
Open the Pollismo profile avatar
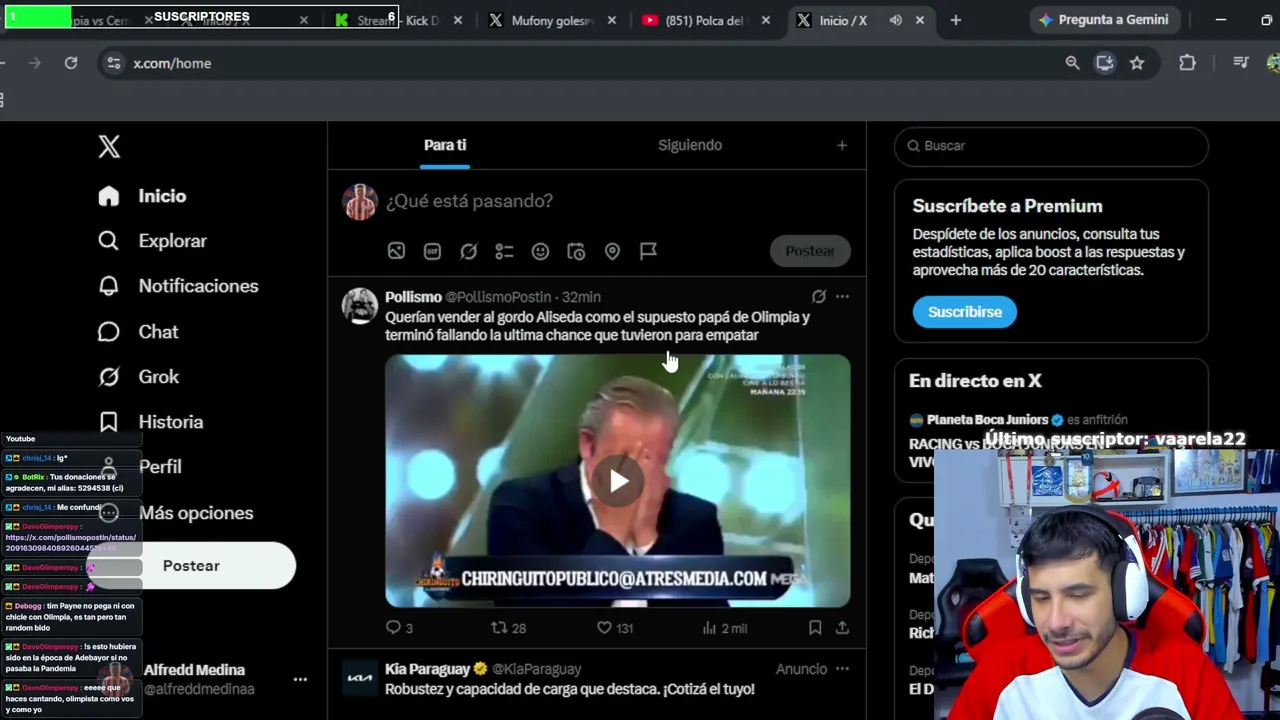click(360, 305)
